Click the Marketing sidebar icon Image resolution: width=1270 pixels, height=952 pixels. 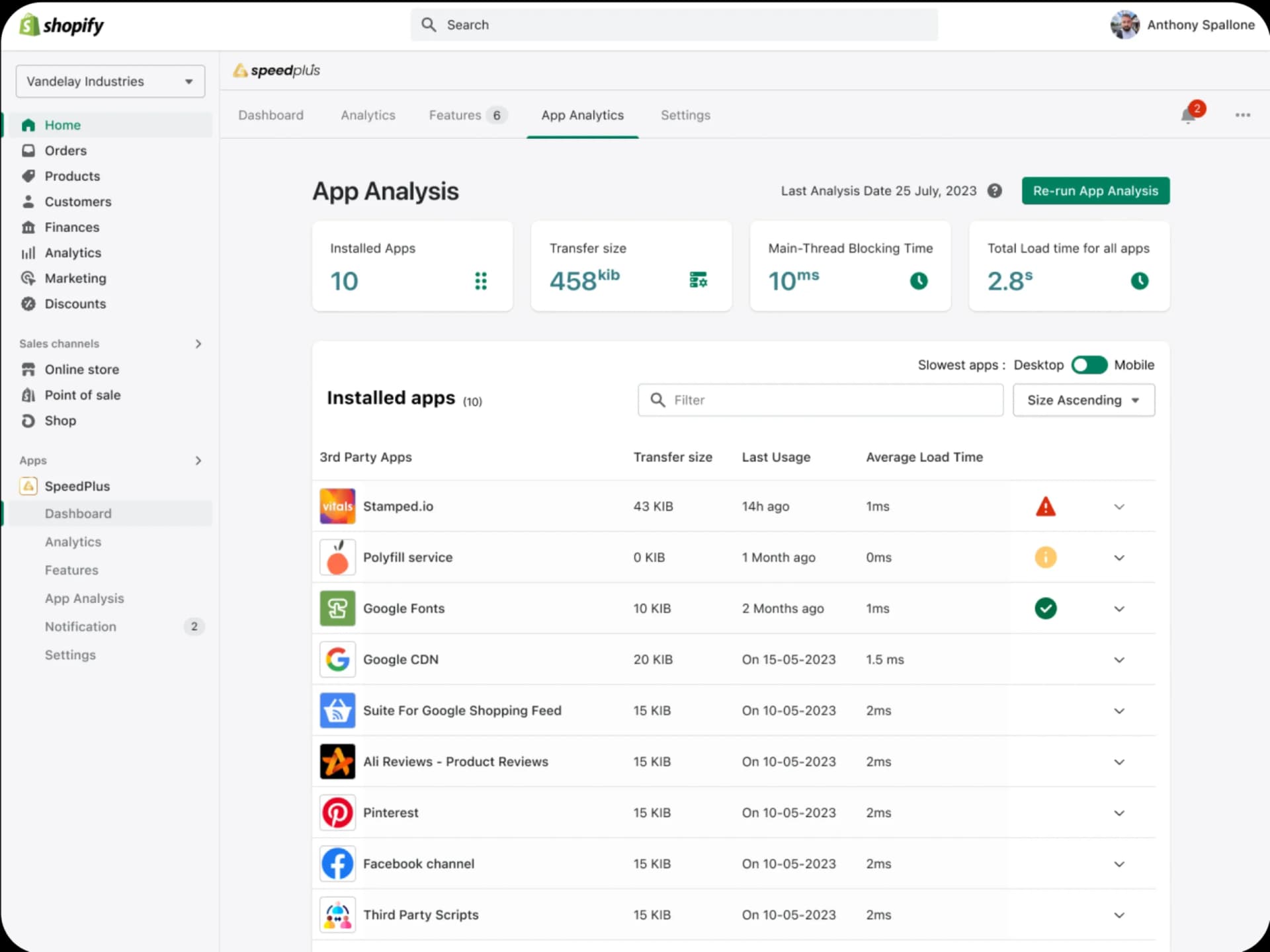[x=28, y=278]
